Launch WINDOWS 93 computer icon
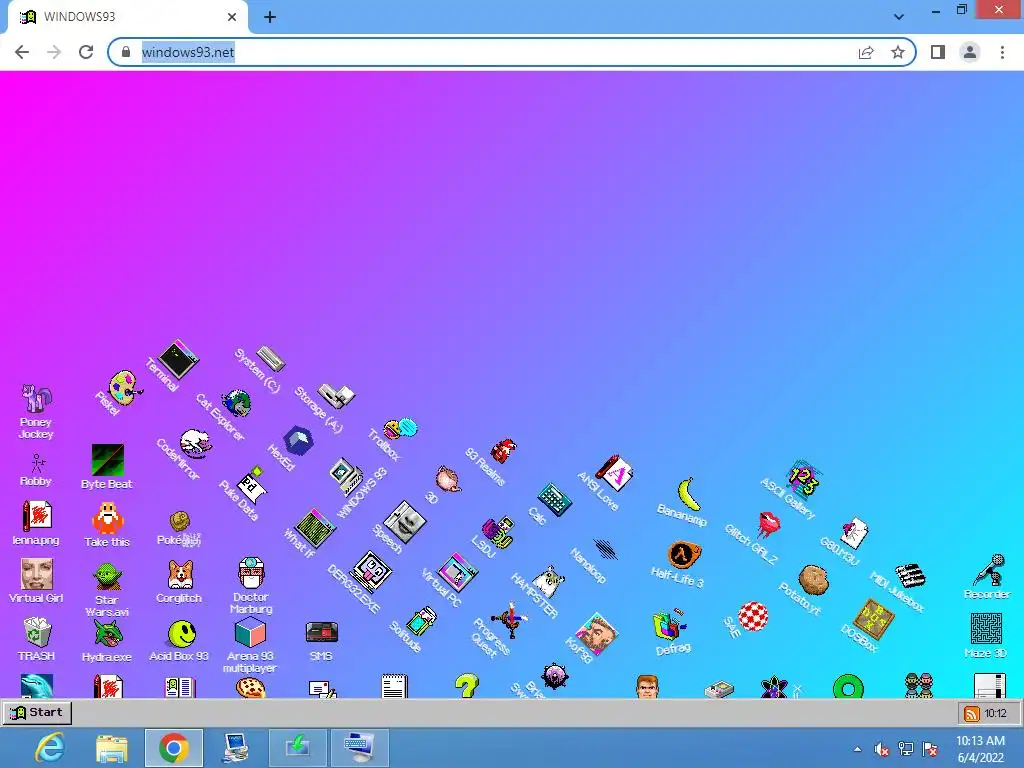The image size is (1024, 768). (346, 476)
